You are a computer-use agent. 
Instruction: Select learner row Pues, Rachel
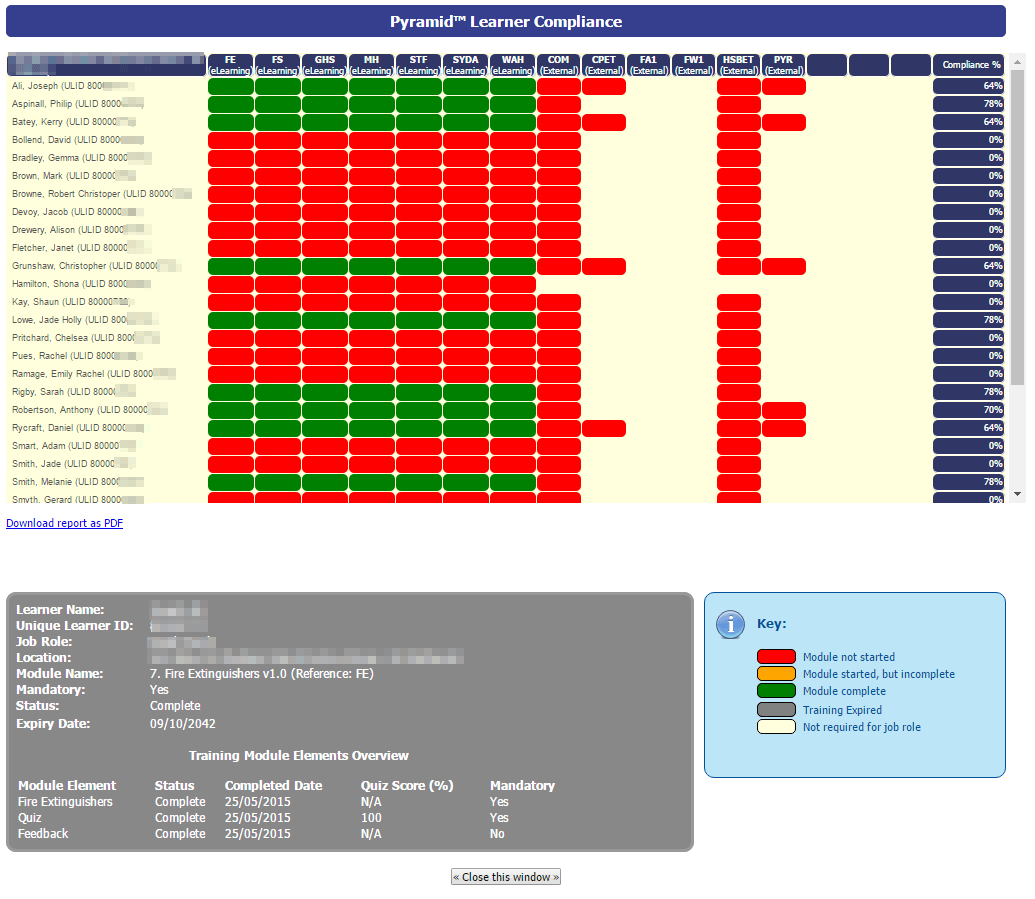tap(78, 356)
